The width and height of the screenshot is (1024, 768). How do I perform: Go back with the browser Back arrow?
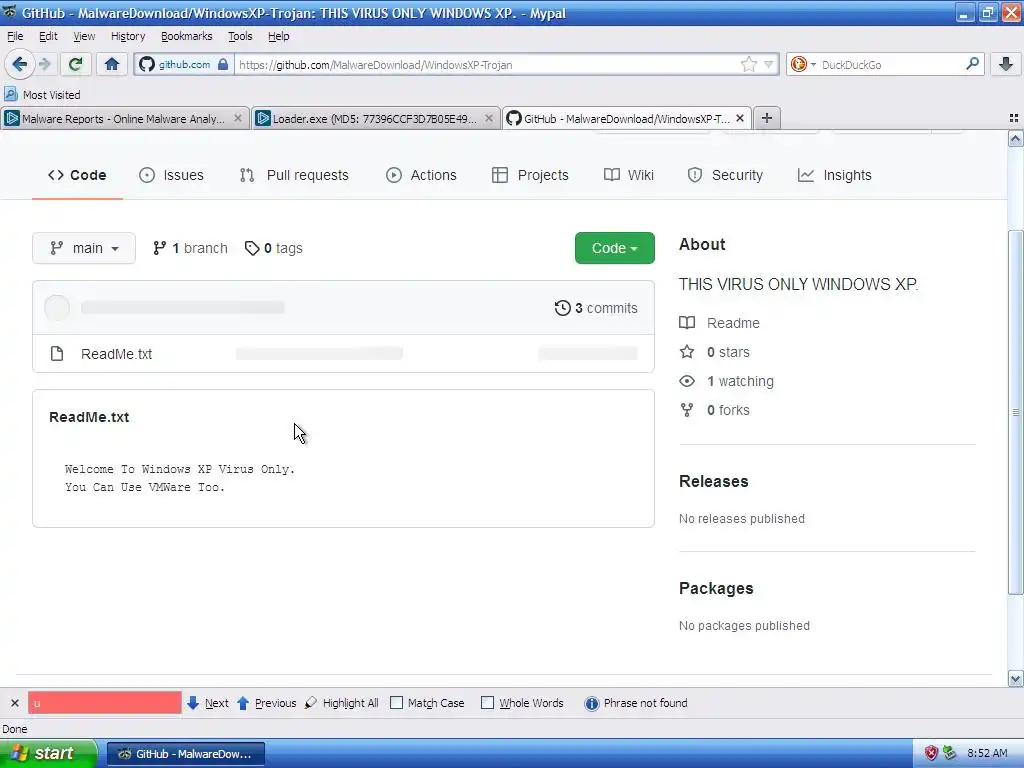(x=19, y=64)
